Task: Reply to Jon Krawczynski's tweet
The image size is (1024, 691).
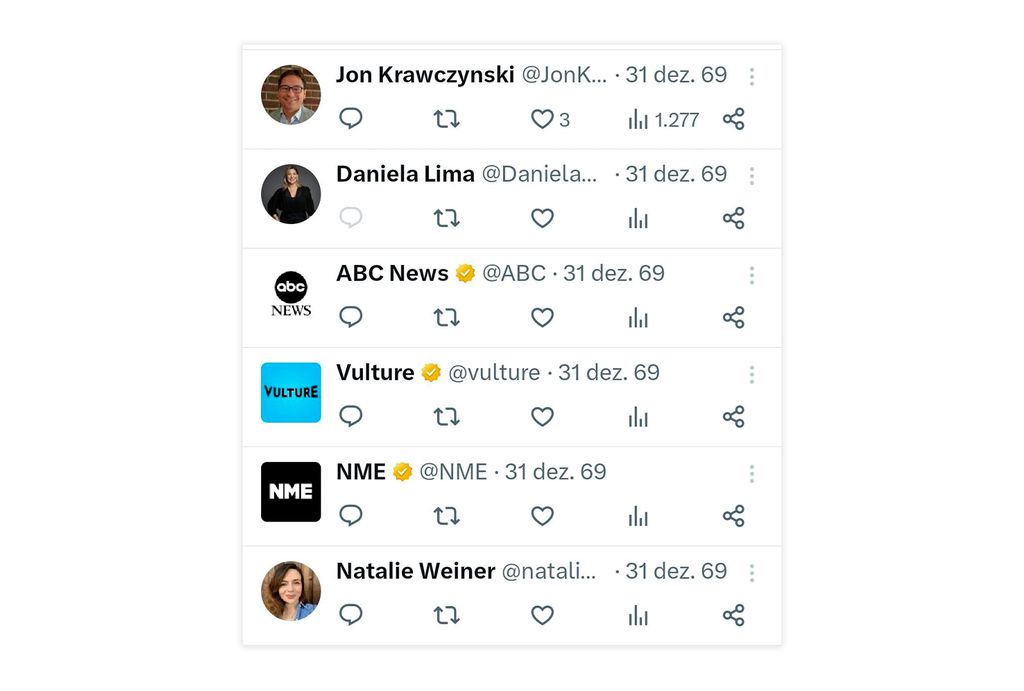Action: click(351, 118)
